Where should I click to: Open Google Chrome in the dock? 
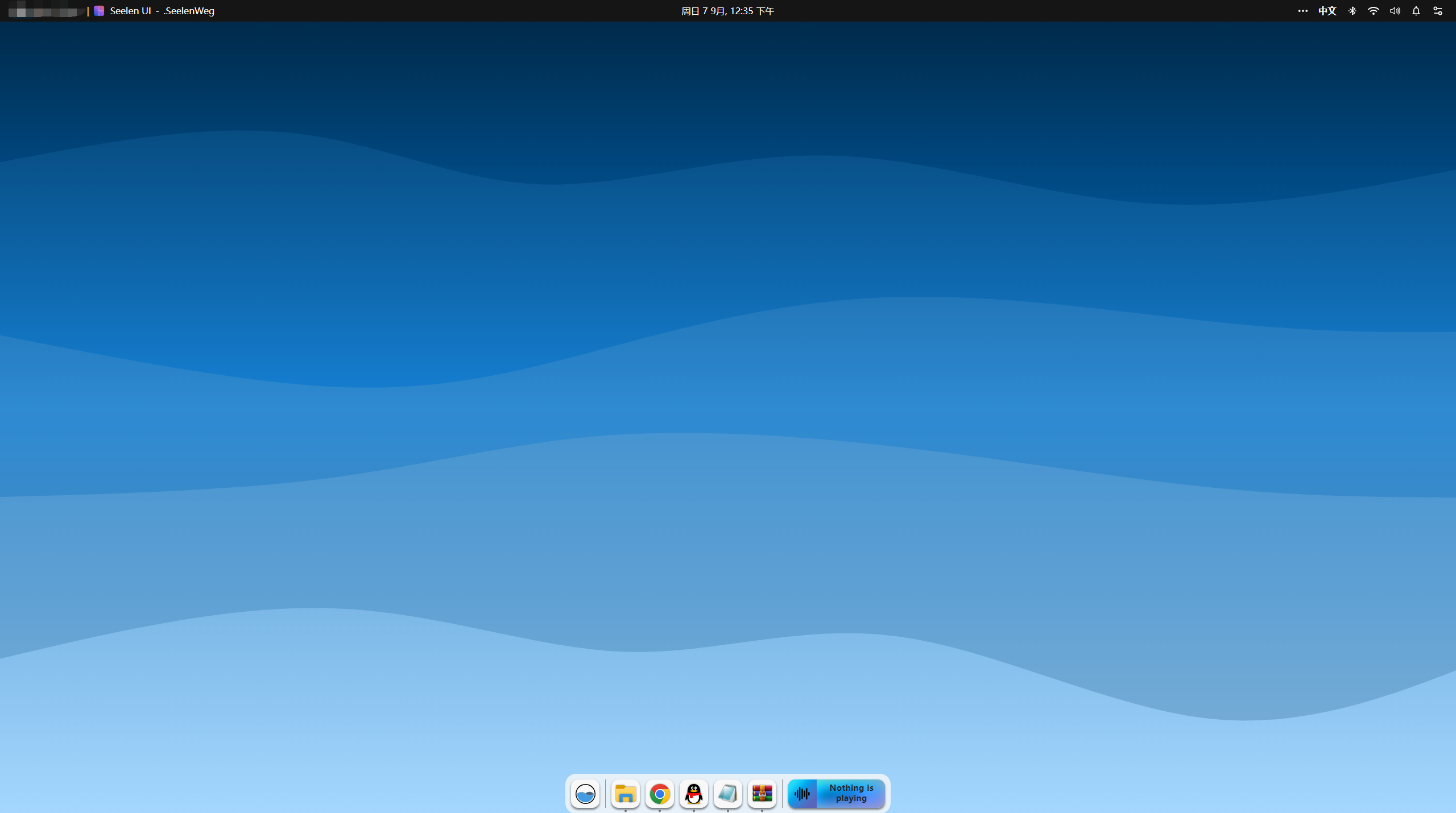coord(660,794)
